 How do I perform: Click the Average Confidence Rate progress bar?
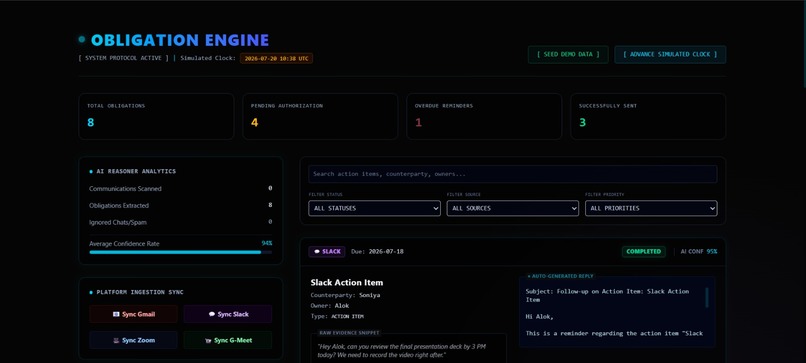click(x=180, y=252)
